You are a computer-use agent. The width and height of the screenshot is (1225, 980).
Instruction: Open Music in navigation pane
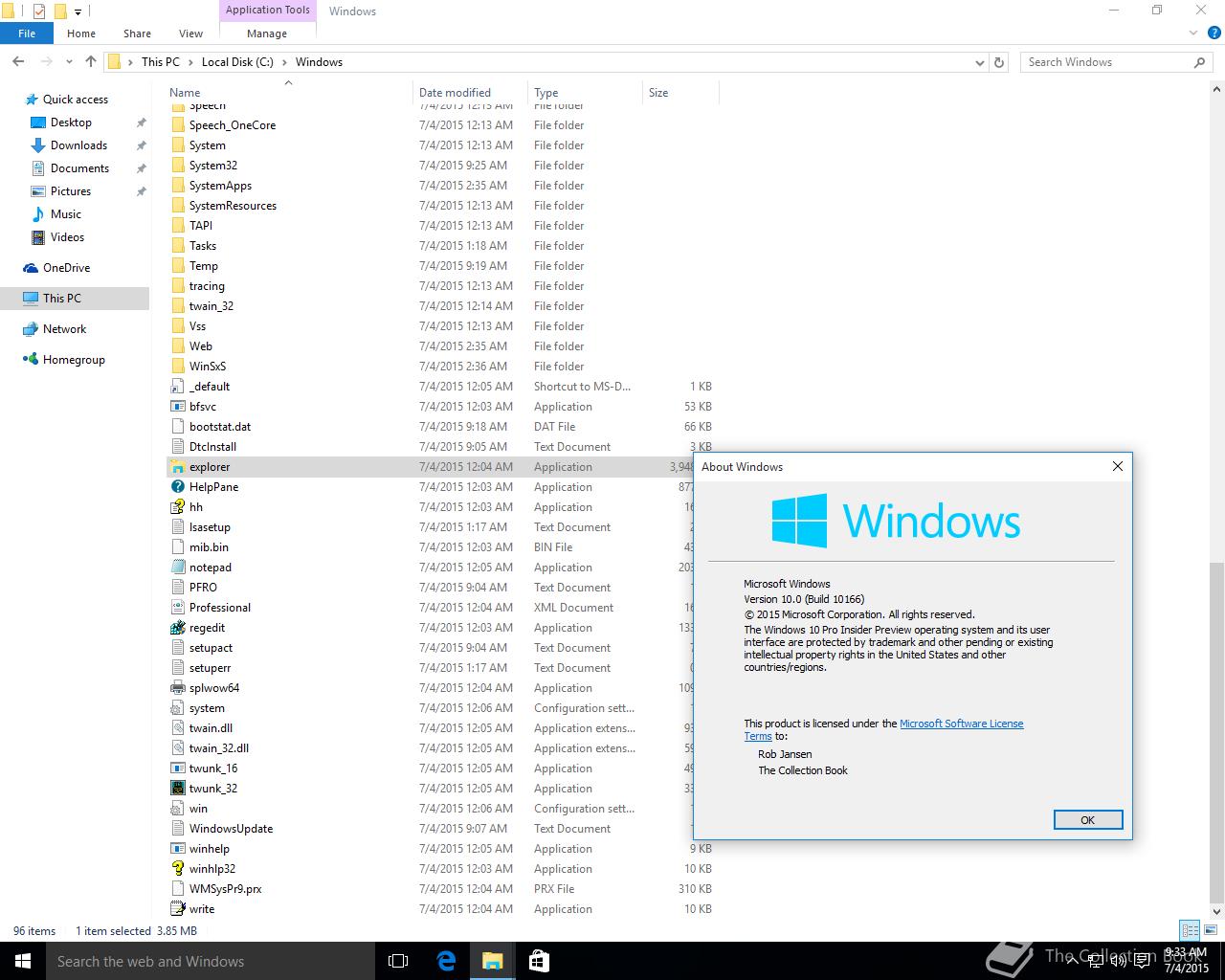click(x=66, y=214)
